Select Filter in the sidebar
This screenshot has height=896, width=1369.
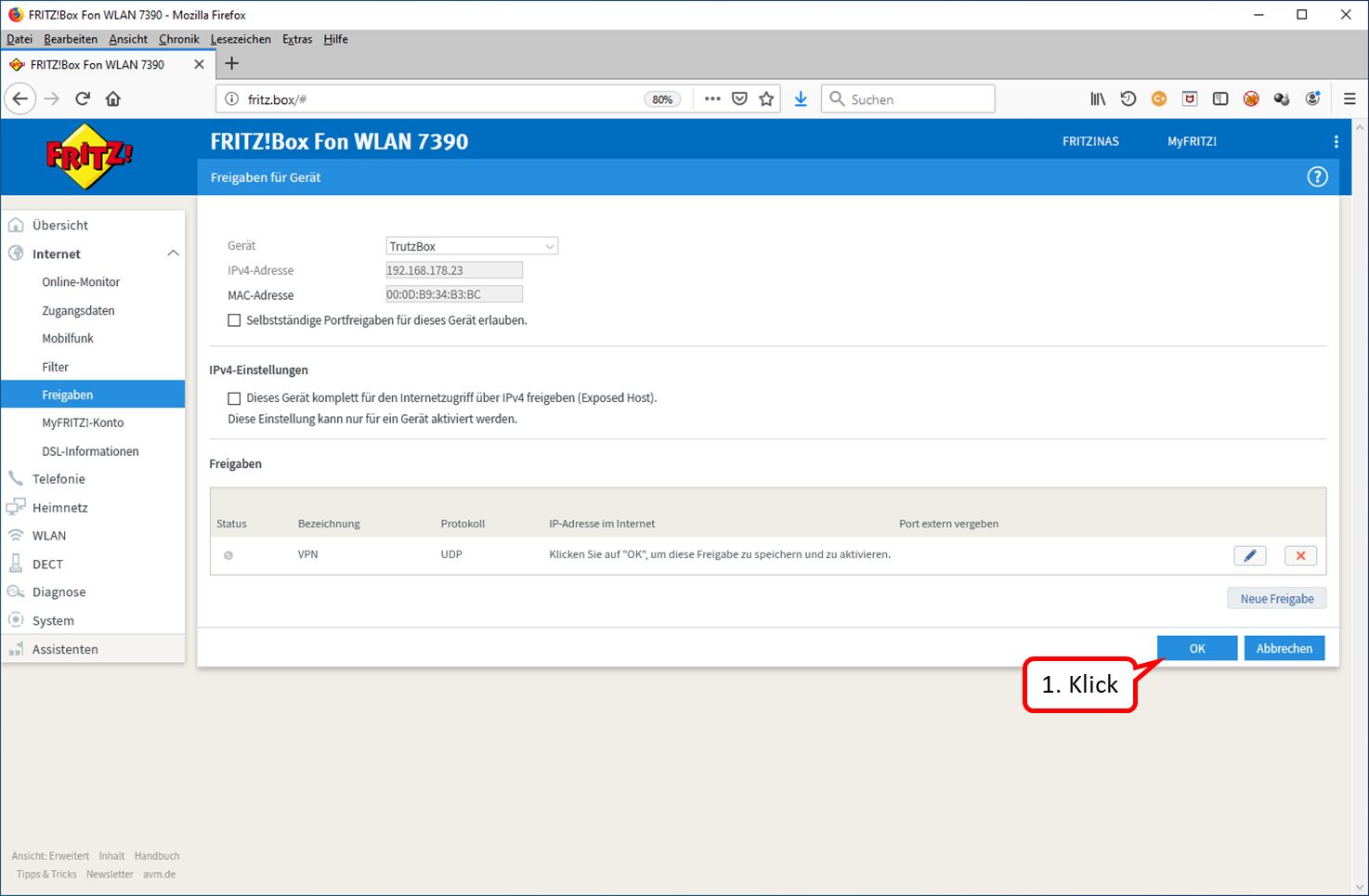click(x=55, y=367)
